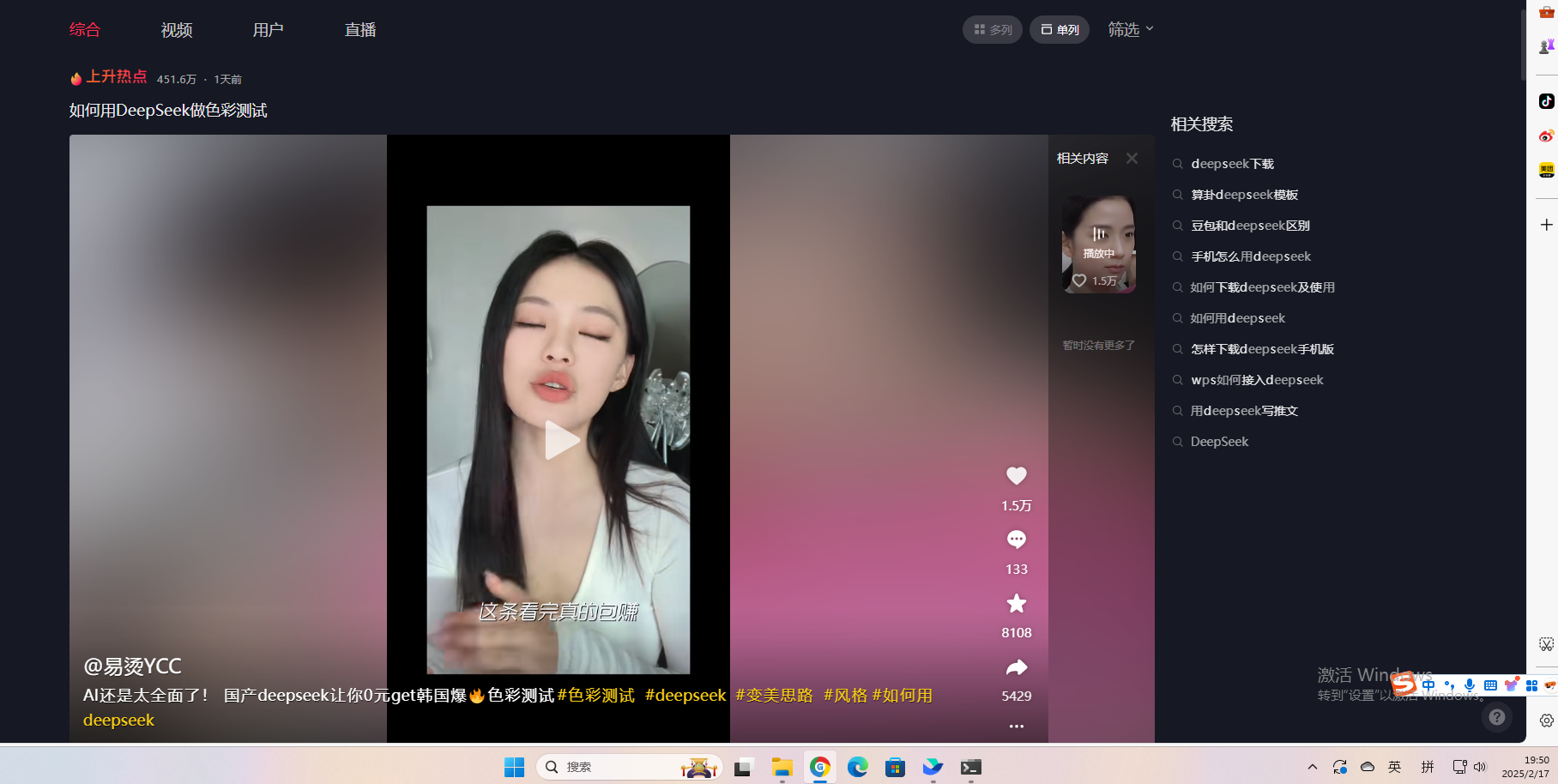Open the #风格 hashtag
Image resolution: width=1558 pixels, height=784 pixels.
tap(846, 696)
